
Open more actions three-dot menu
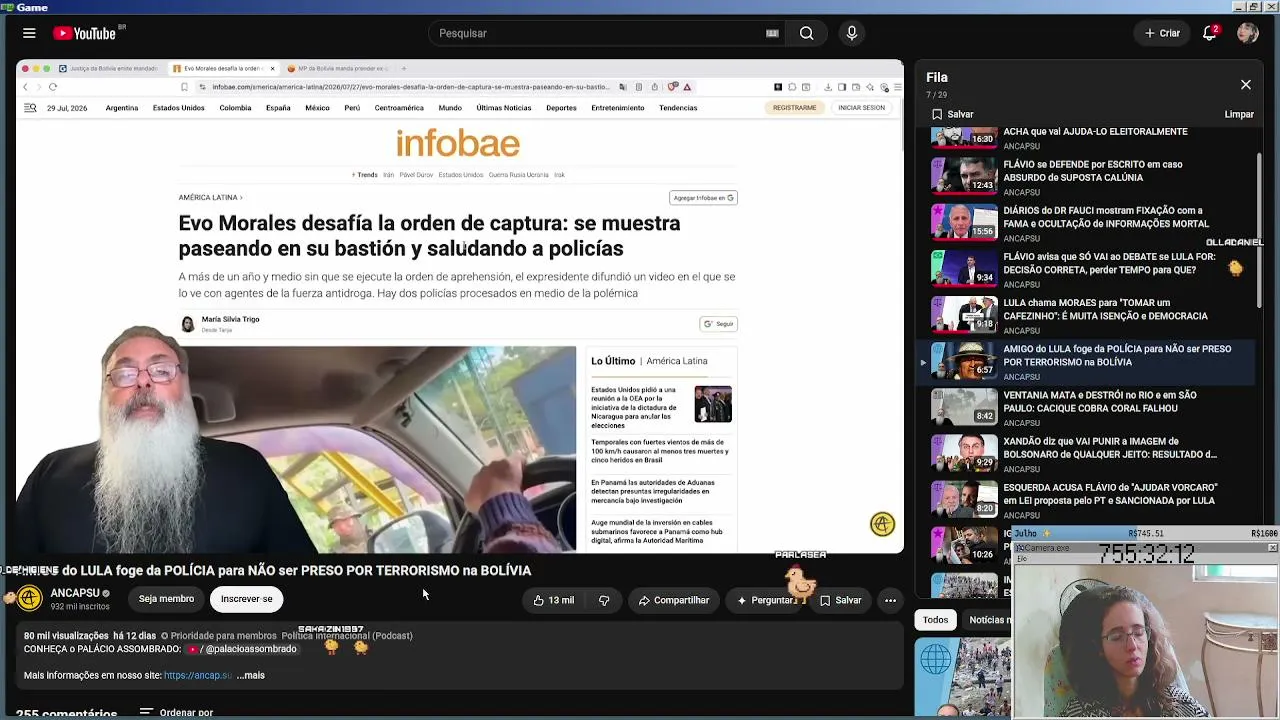point(890,600)
